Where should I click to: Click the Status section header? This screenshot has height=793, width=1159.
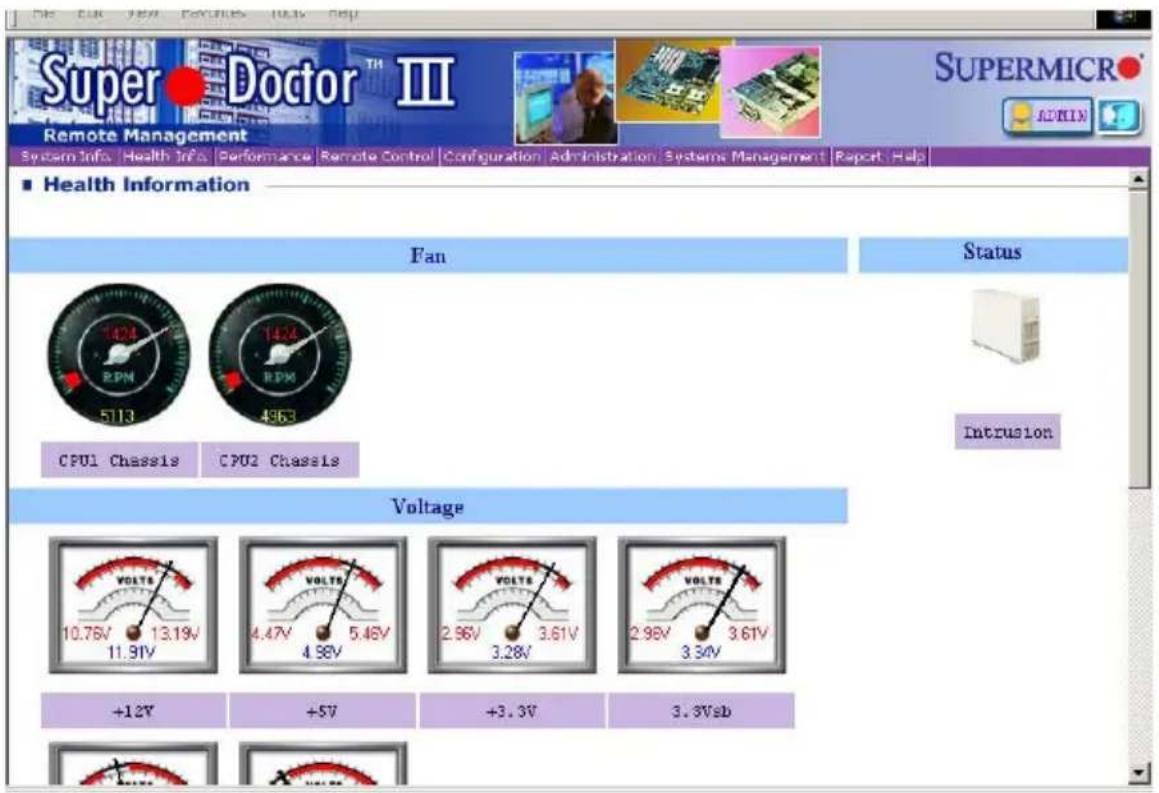[x=993, y=255]
